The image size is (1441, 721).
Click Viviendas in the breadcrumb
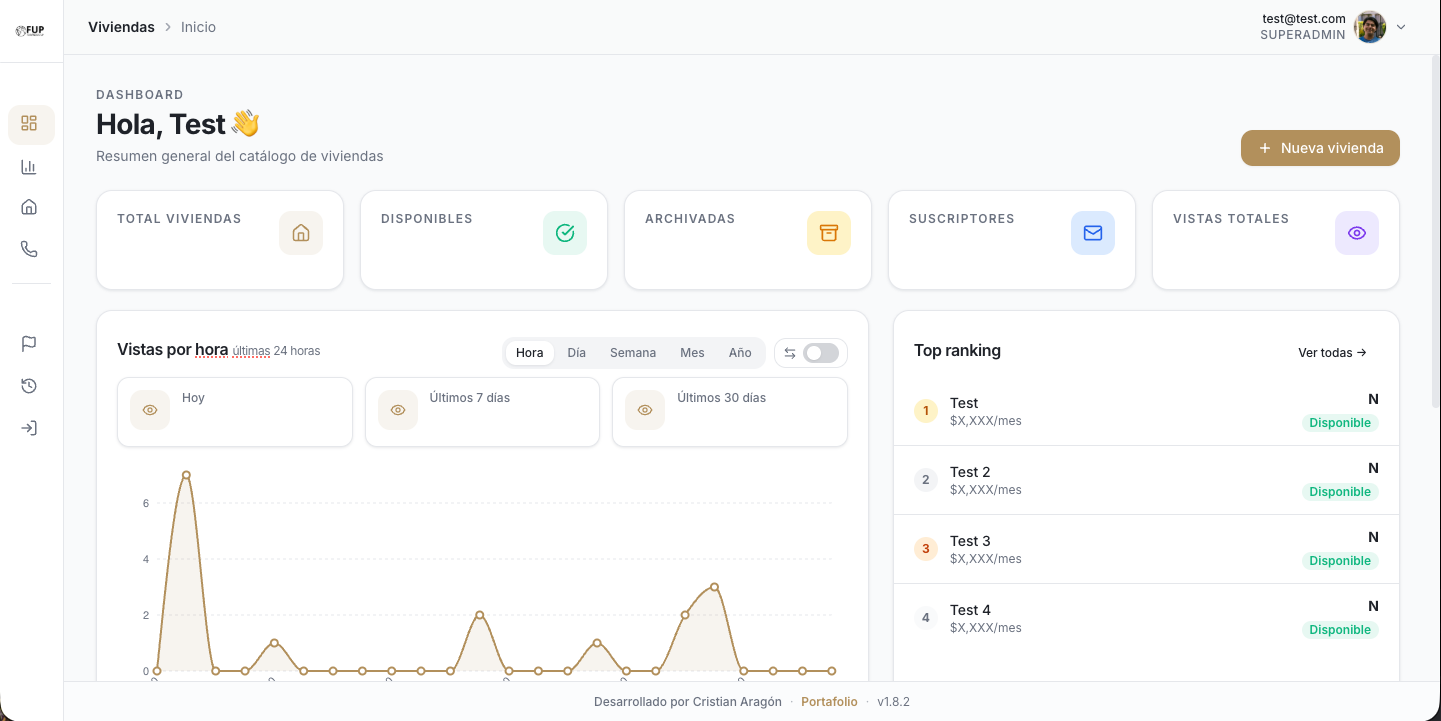[121, 27]
